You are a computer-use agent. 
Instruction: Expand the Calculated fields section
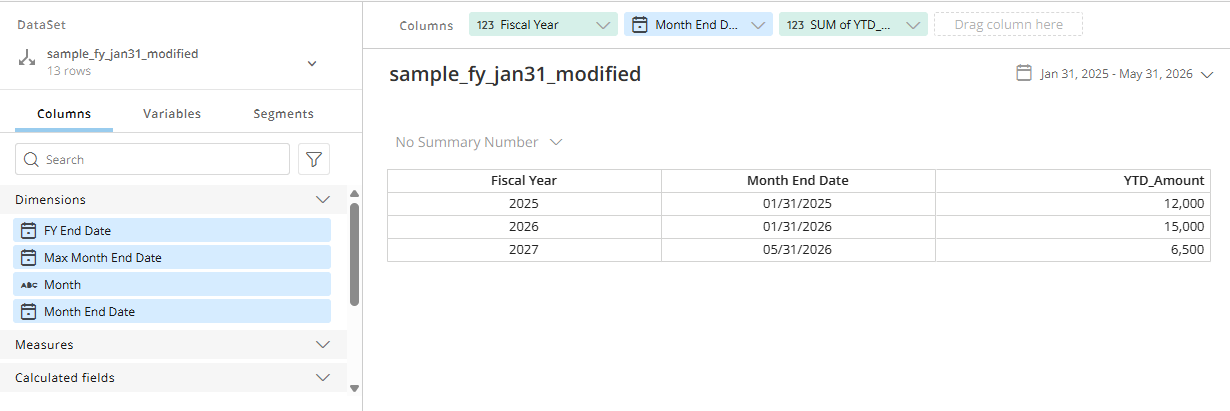322,378
